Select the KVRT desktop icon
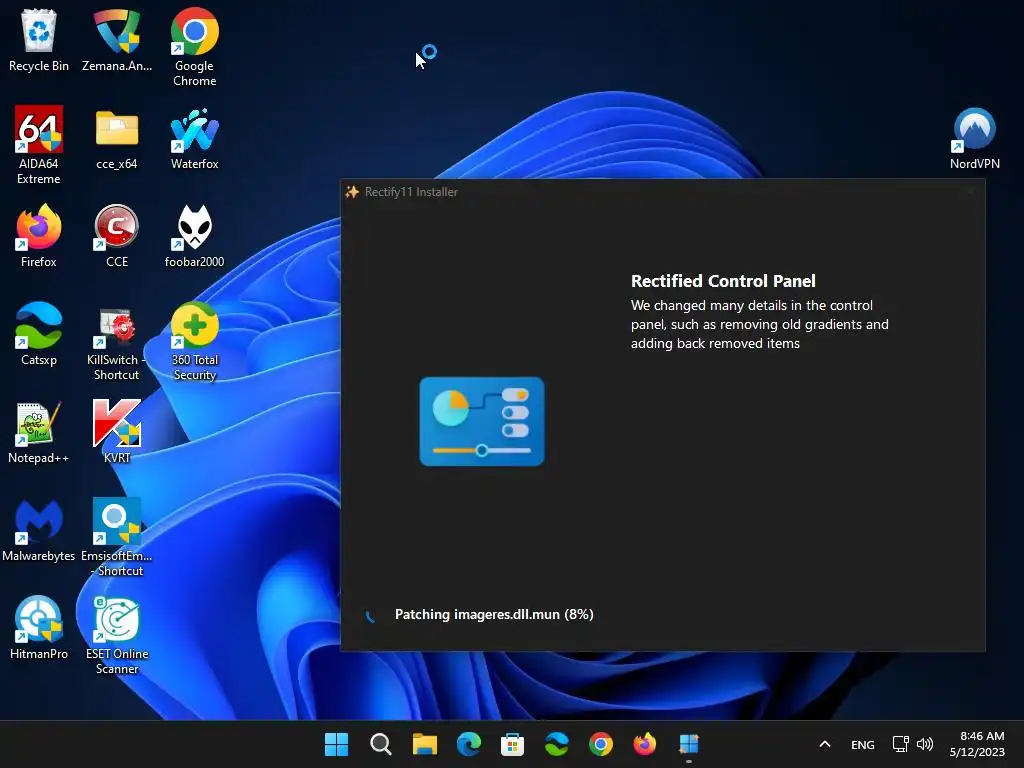 tap(117, 432)
